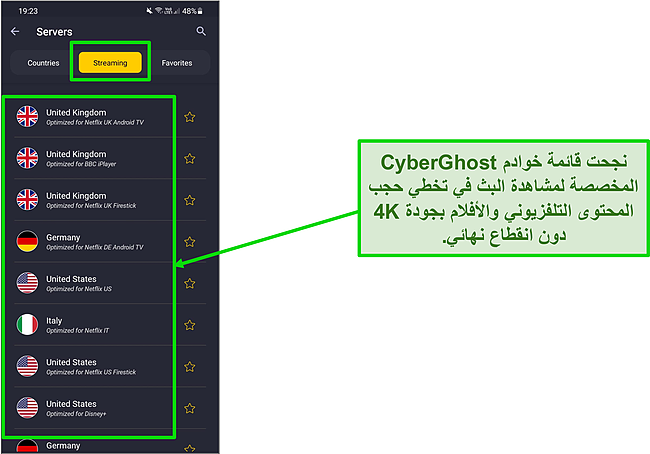Favorite the Netflix UK Android TV server

click(189, 117)
